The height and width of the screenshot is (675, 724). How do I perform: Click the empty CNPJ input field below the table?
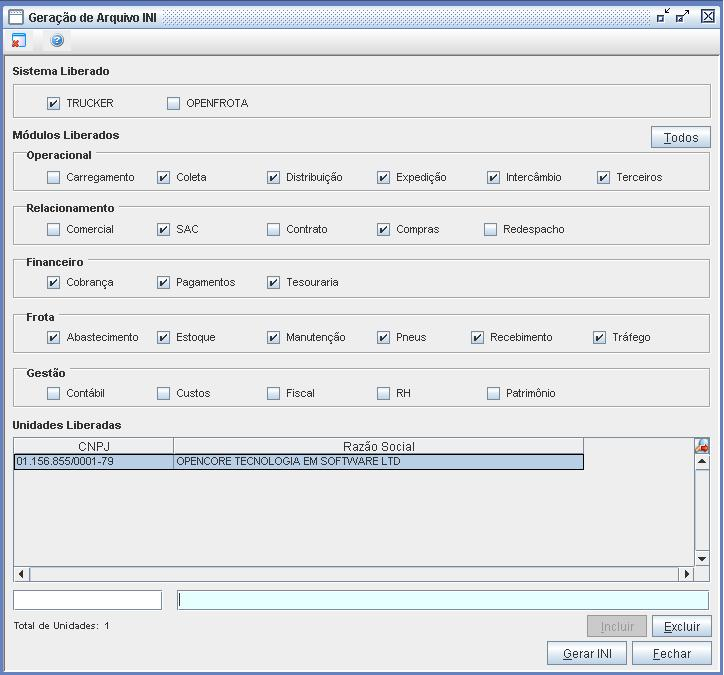coord(87,600)
